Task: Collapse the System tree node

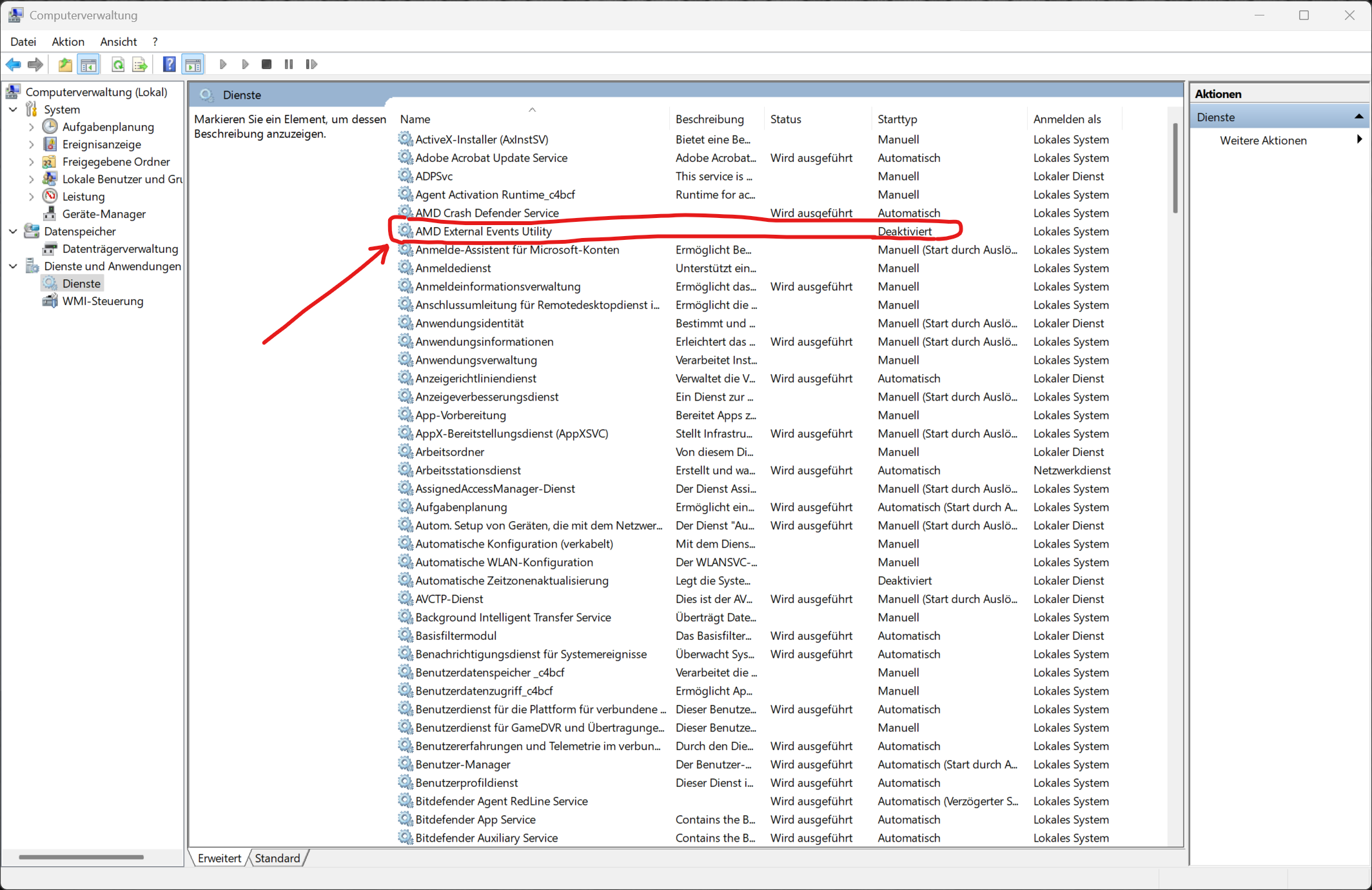Action: (x=13, y=110)
